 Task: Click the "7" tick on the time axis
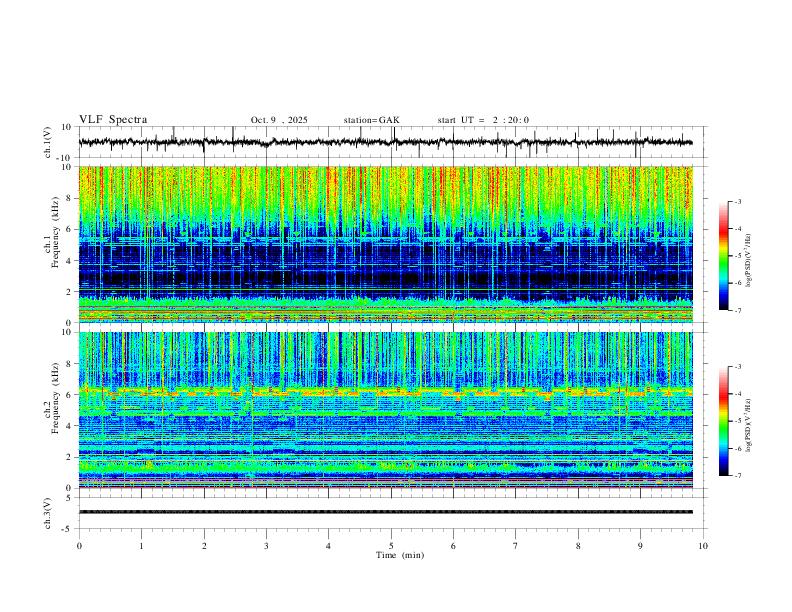point(516,546)
